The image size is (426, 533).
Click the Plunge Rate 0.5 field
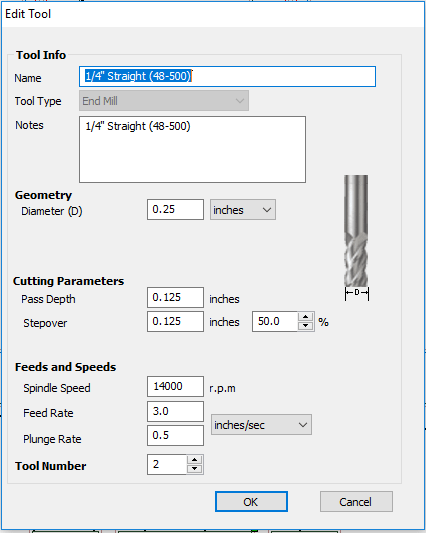tap(175, 435)
